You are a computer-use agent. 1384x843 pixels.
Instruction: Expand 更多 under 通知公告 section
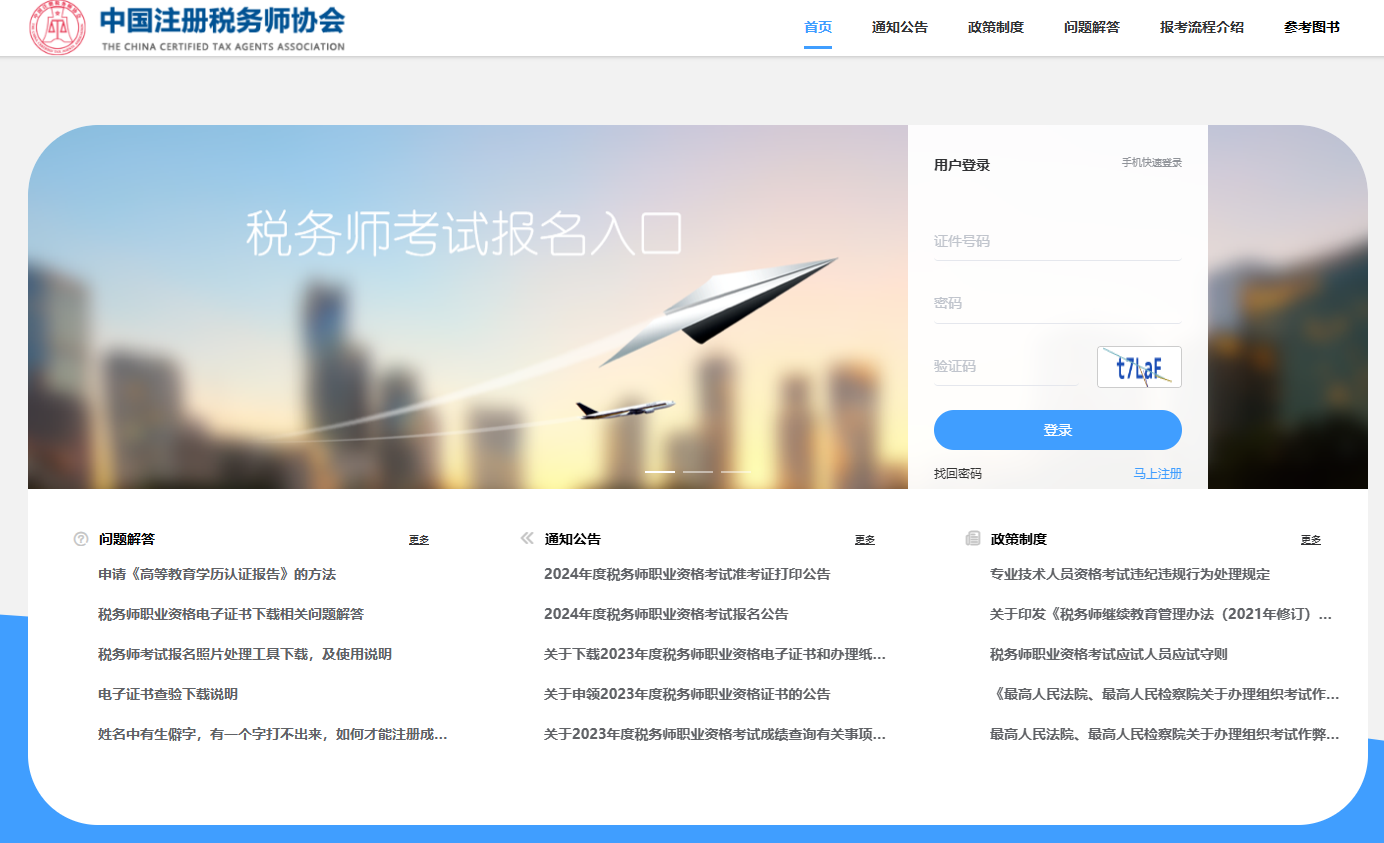pos(865,540)
